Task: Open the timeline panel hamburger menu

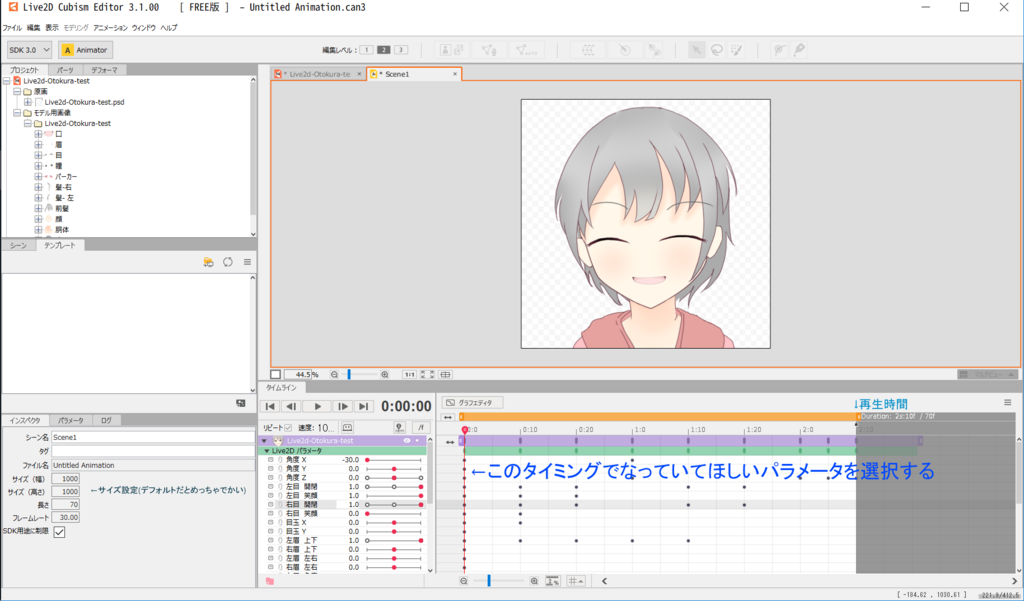Action: pos(1008,402)
